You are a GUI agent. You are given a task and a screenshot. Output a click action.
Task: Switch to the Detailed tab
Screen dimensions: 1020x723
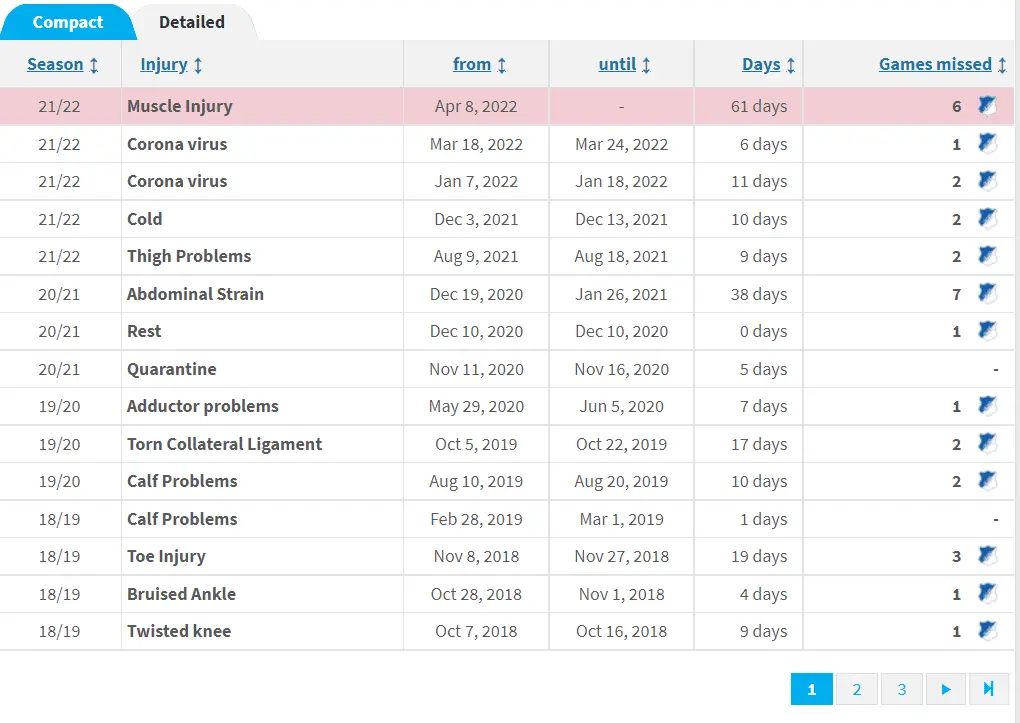click(x=192, y=22)
